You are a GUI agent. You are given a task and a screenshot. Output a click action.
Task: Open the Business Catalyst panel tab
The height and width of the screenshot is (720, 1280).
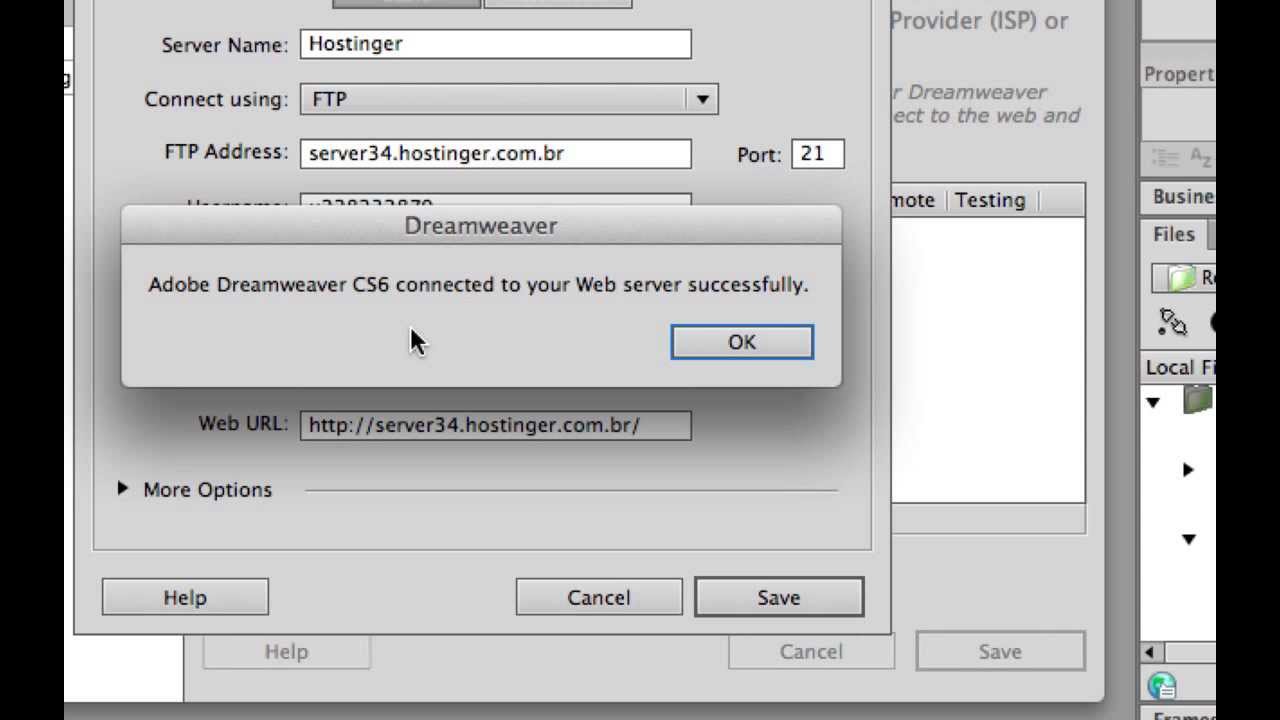click(x=1180, y=197)
